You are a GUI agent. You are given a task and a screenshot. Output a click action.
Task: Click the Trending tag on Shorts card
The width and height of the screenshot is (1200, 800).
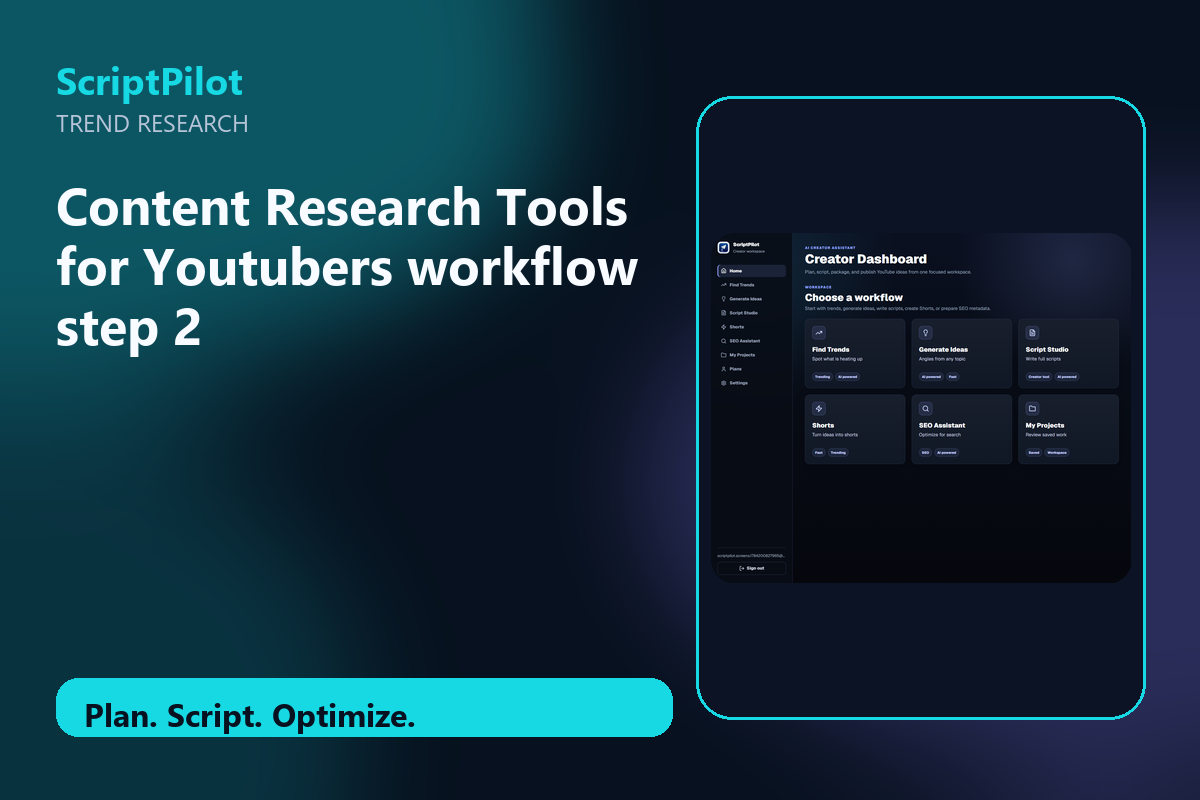pos(838,453)
